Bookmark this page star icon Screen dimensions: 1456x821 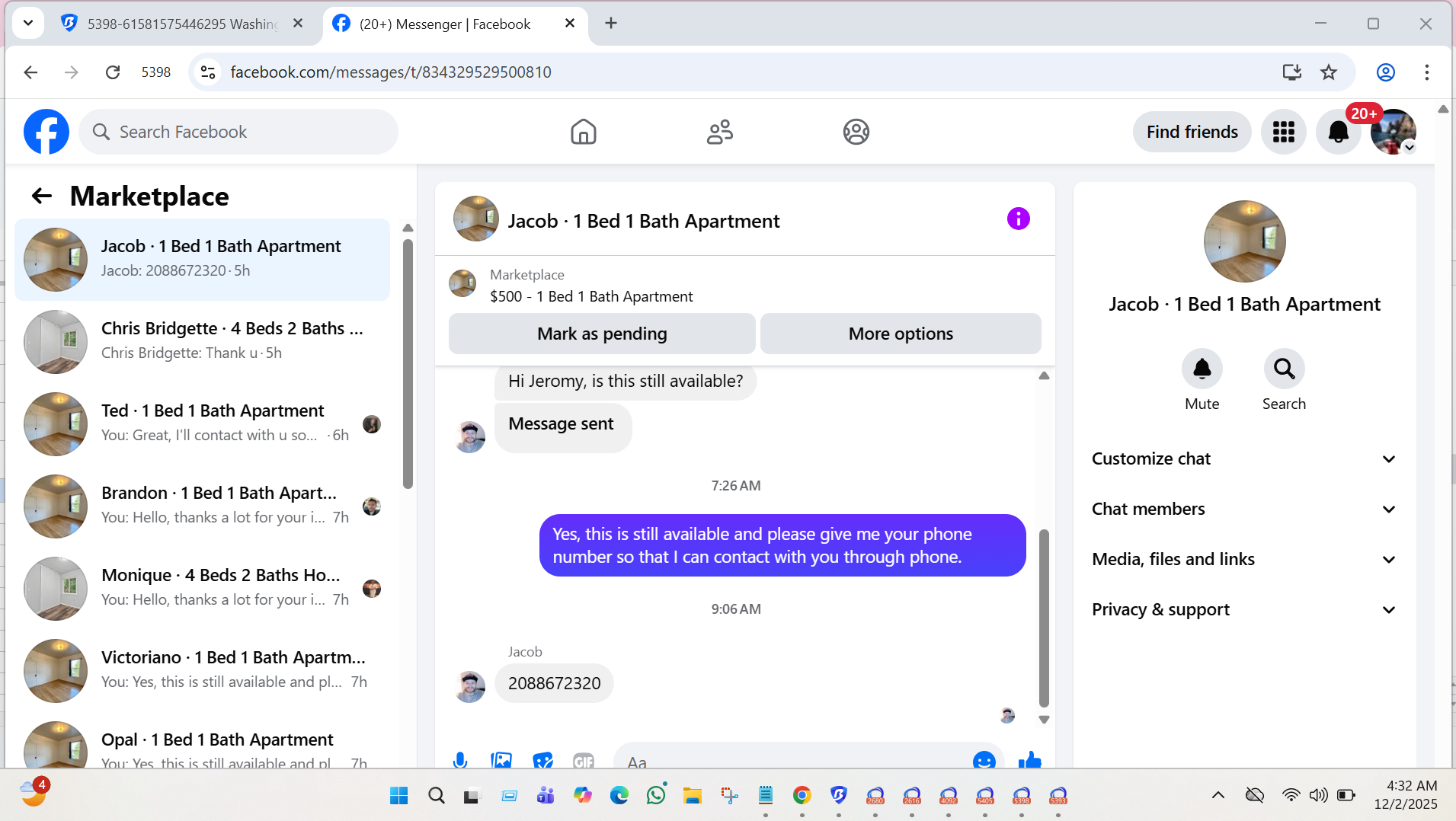coord(1329,72)
